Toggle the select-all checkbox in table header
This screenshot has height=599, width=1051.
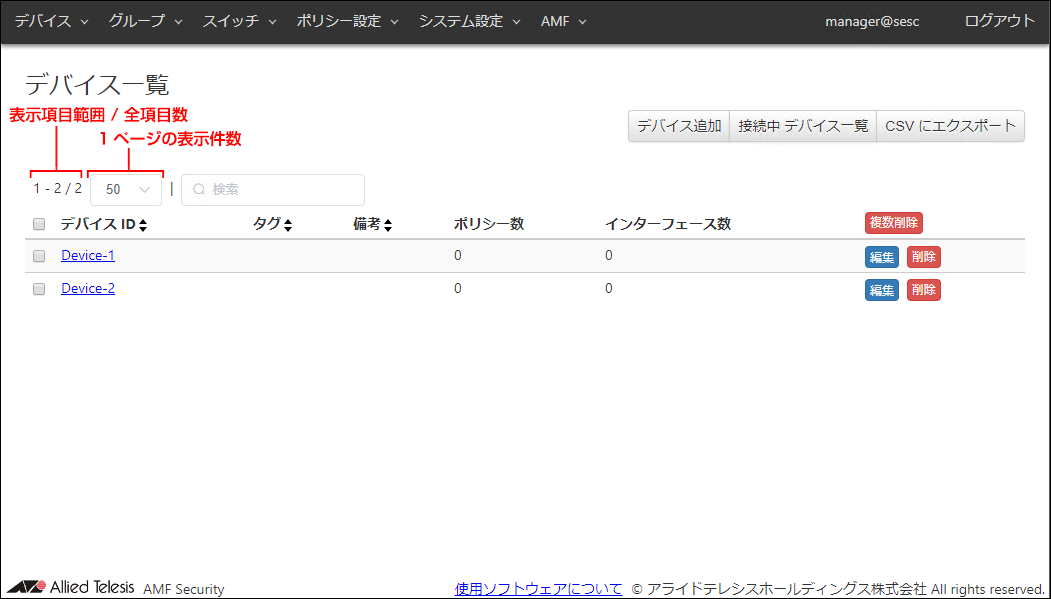pos(39,224)
